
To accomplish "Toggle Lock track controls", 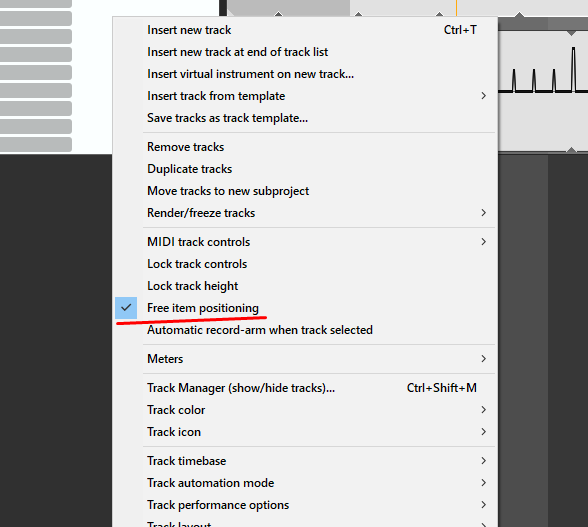I will tap(305, 264).
